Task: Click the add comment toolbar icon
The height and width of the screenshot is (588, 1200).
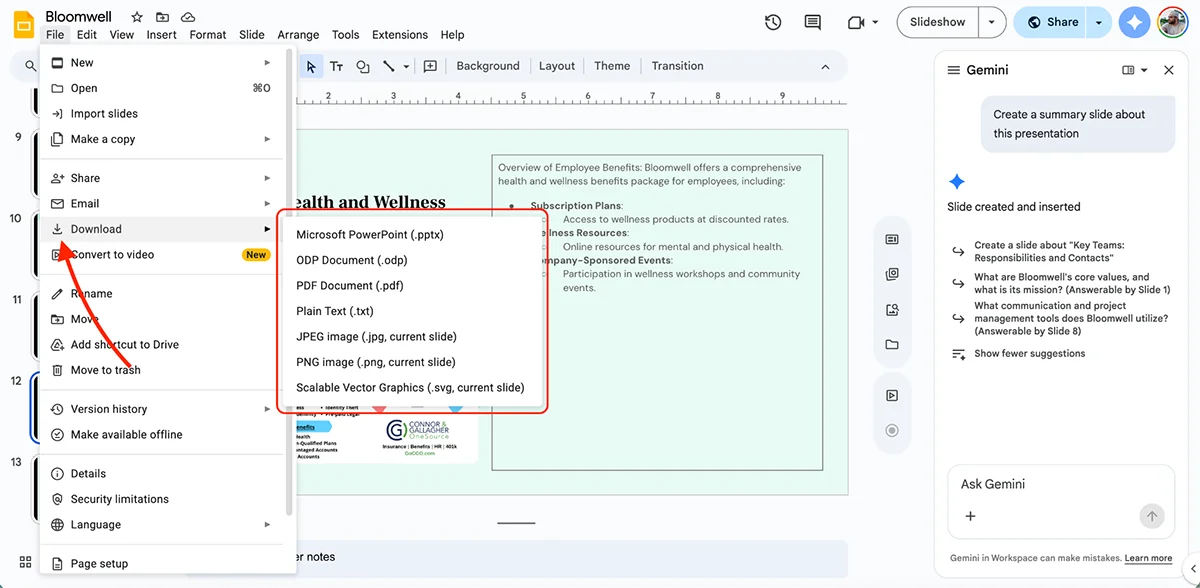Action: point(430,66)
